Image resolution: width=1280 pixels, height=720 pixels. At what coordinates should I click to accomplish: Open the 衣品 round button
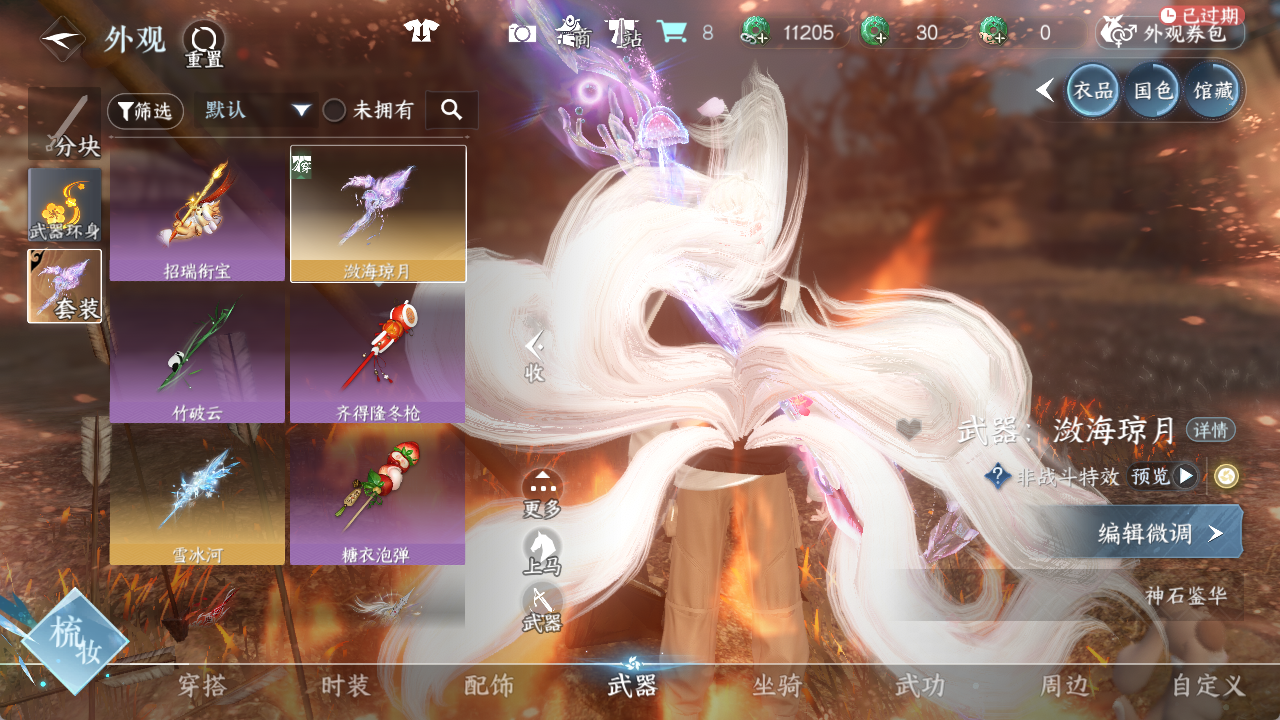[x=1093, y=91]
